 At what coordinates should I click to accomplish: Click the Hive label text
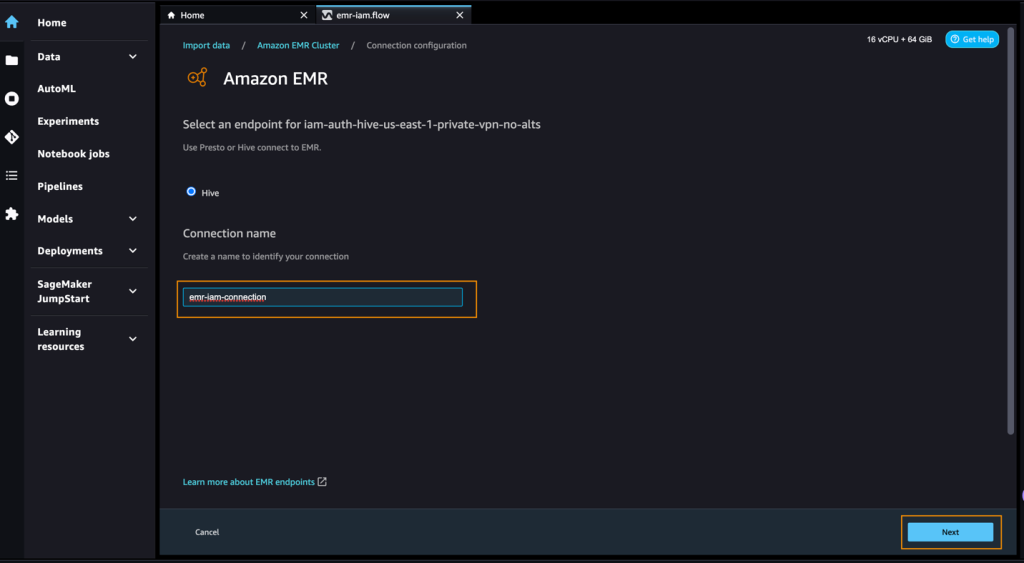210,193
